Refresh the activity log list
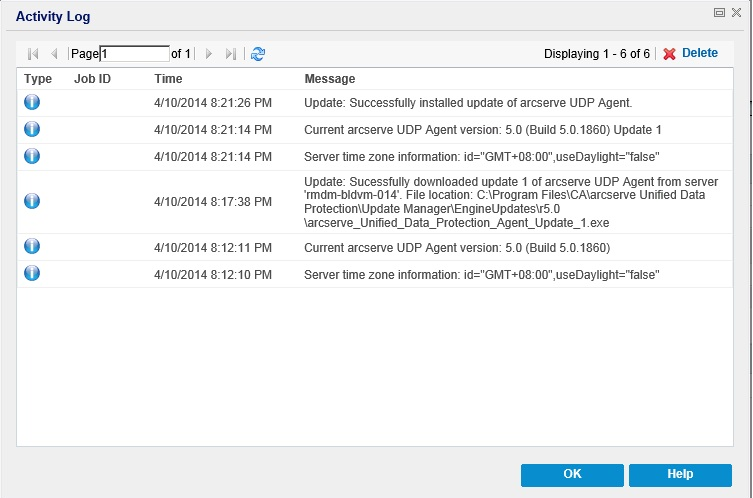The width and height of the screenshot is (753, 498). (258, 54)
